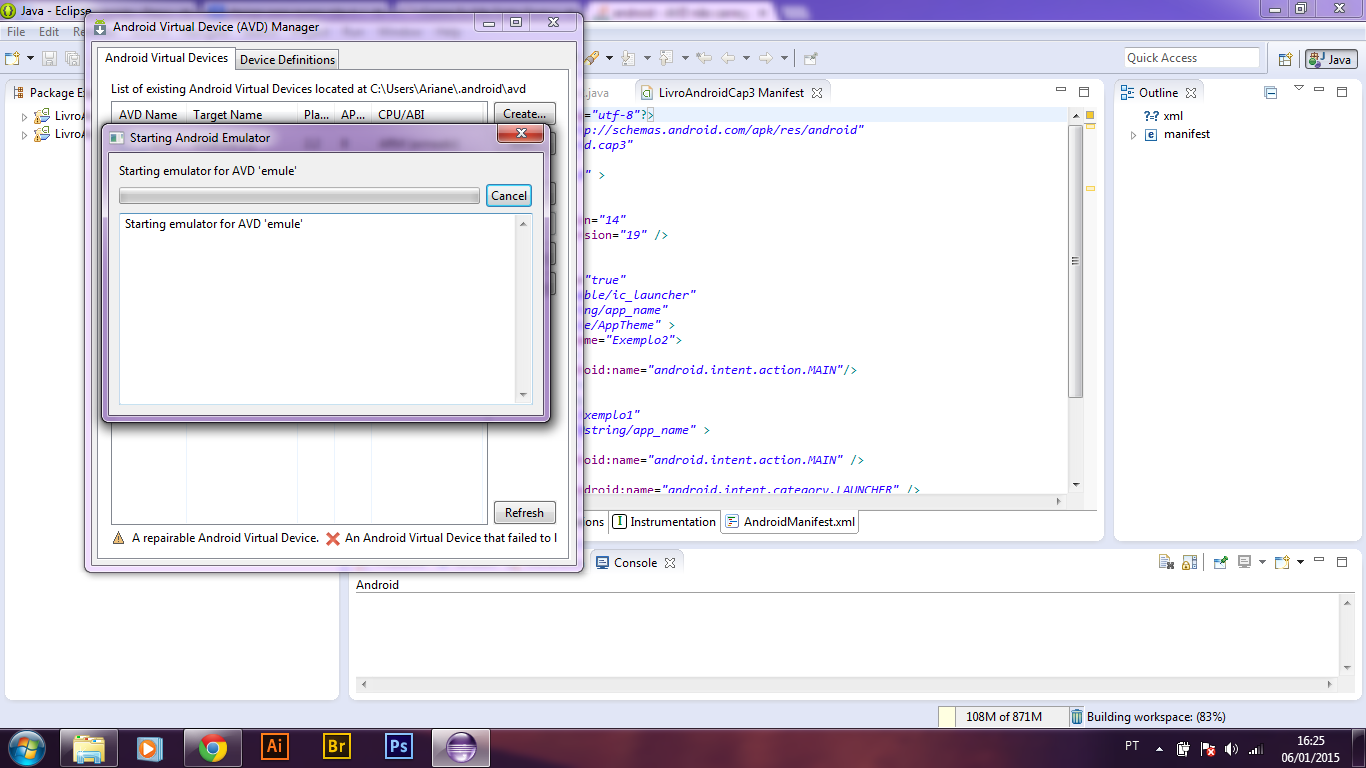Click the Next Annotation toolbar icon
This screenshot has height=768, width=1366.
click(628, 58)
